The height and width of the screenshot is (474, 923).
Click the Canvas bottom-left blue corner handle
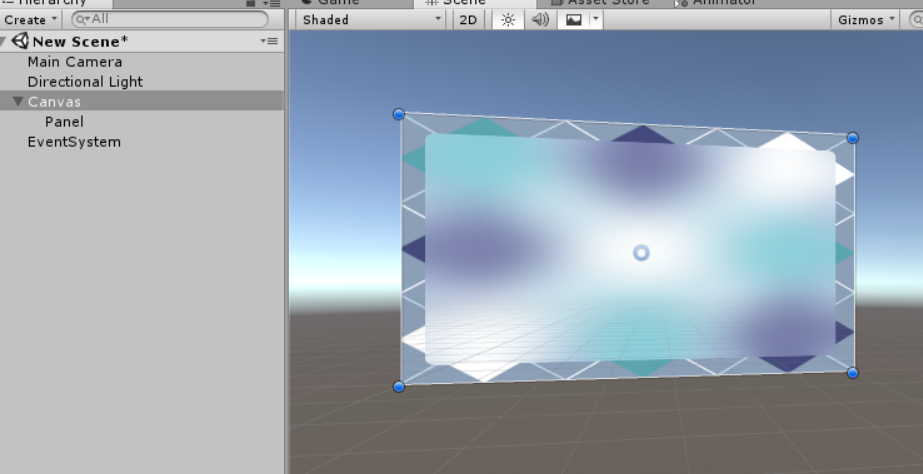coord(399,386)
